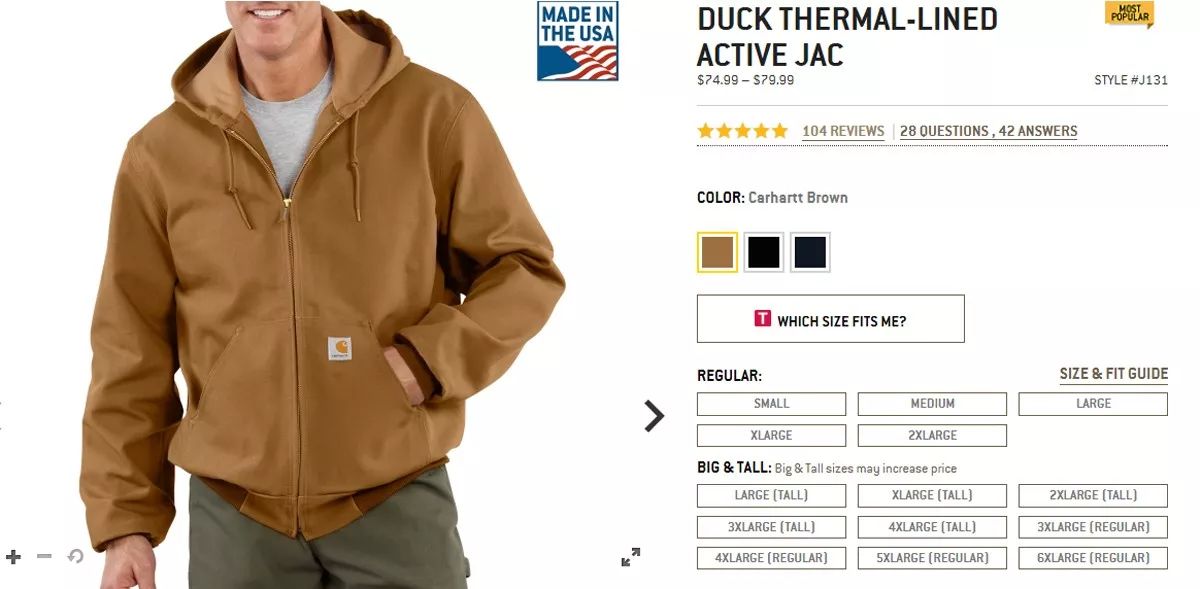Viewport: 1200px width, 589px height.
Task: Pick the 6XLarge (Regular) size option
Action: click(x=1093, y=558)
